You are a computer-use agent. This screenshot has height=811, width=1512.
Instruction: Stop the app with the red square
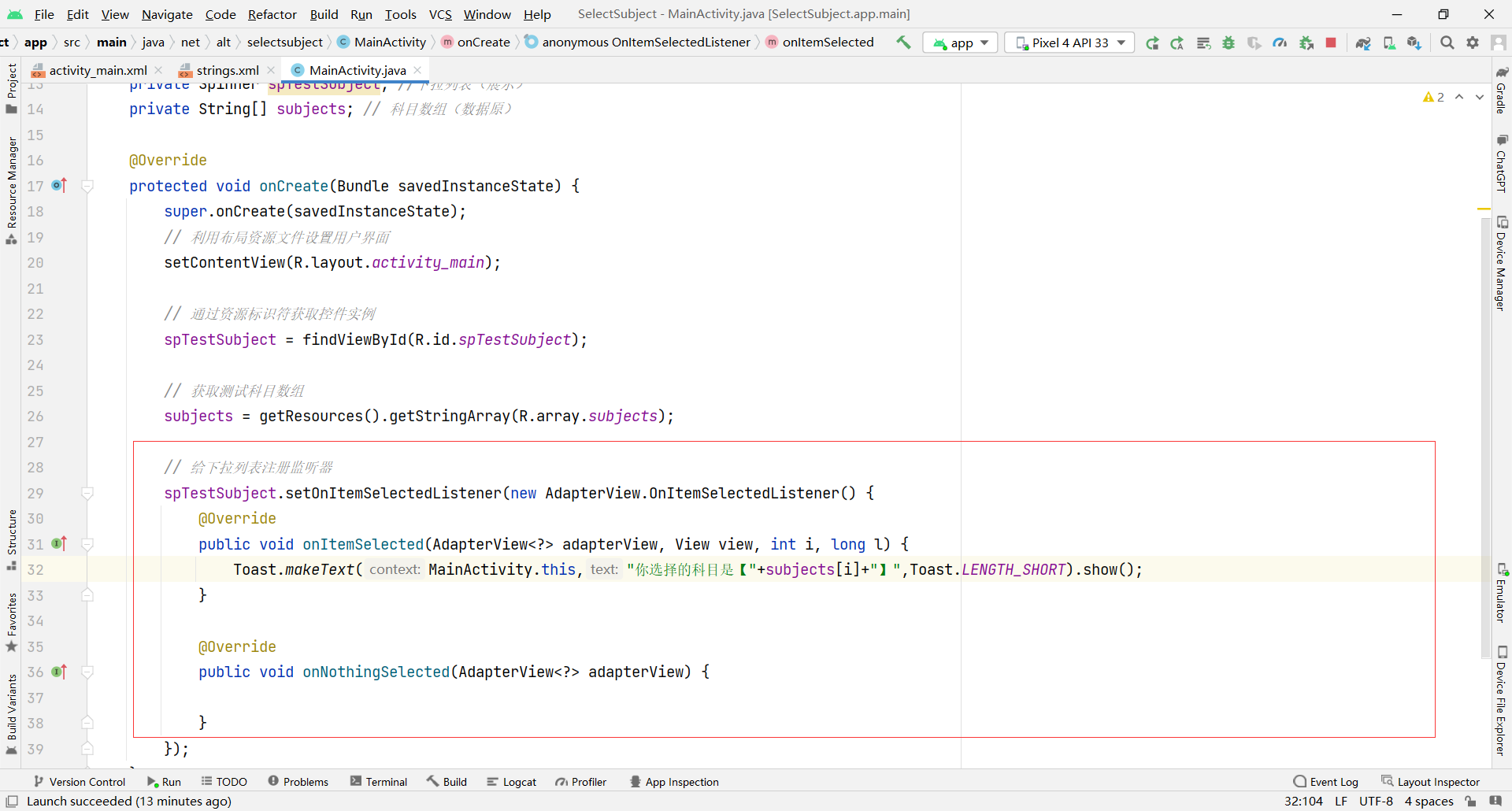(1331, 43)
